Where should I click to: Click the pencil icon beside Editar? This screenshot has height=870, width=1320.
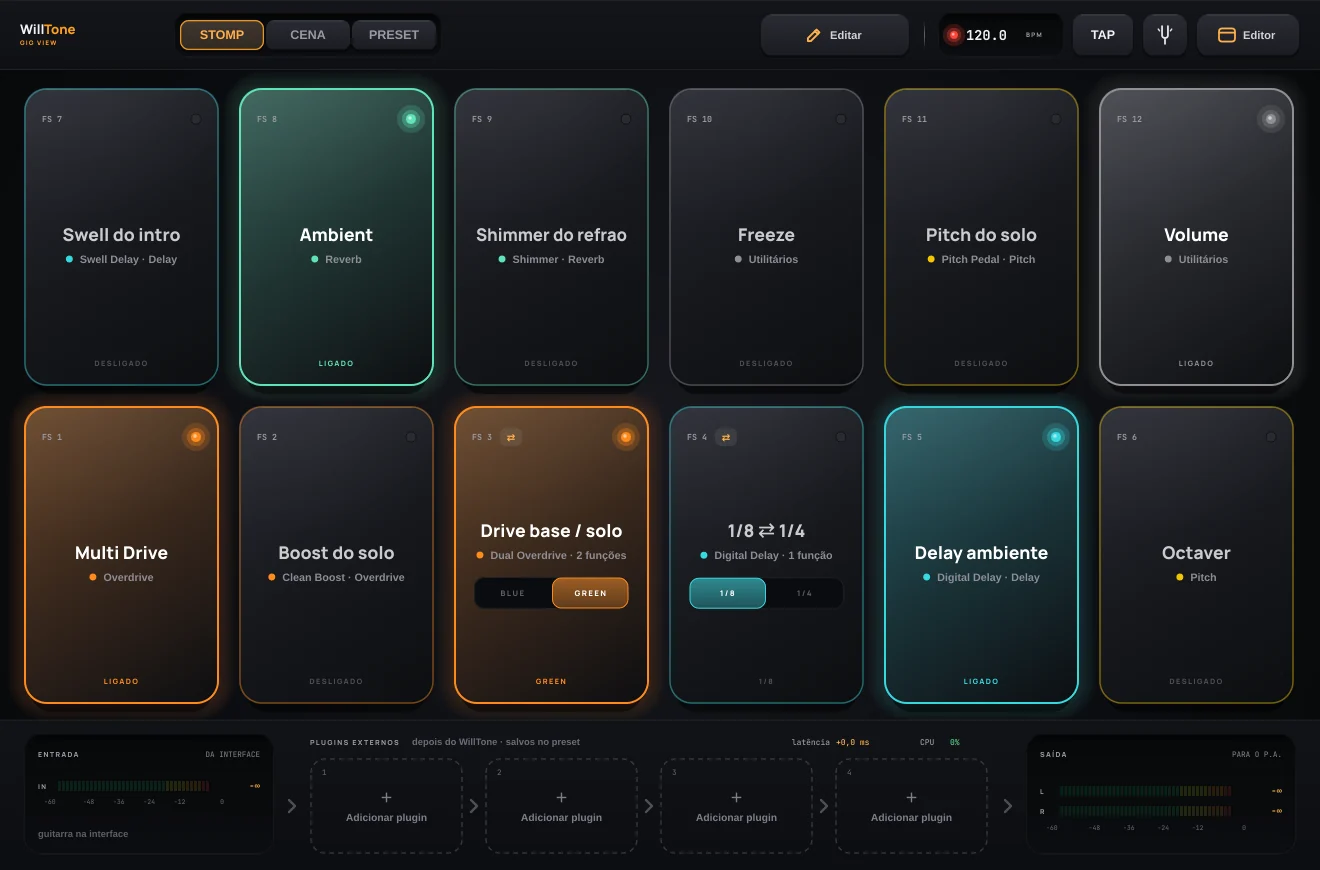coord(813,35)
